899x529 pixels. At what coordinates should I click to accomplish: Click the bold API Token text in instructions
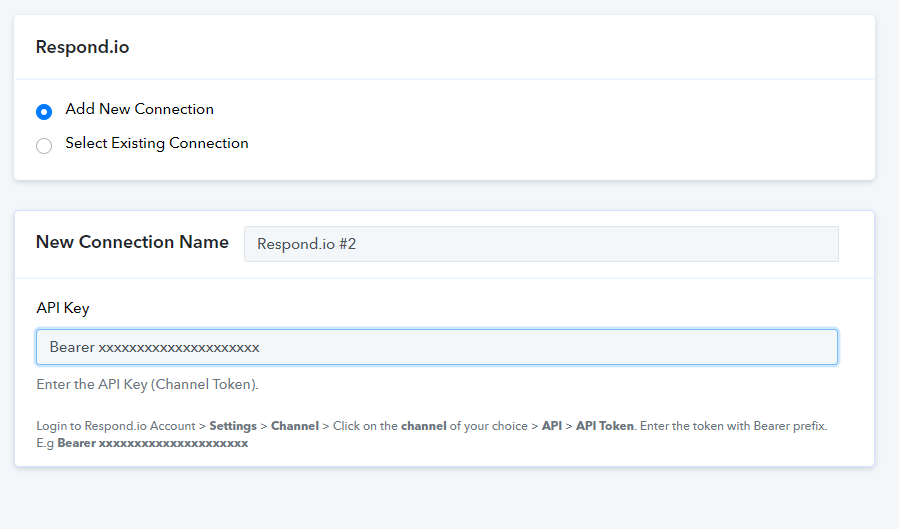click(x=605, y=426)
